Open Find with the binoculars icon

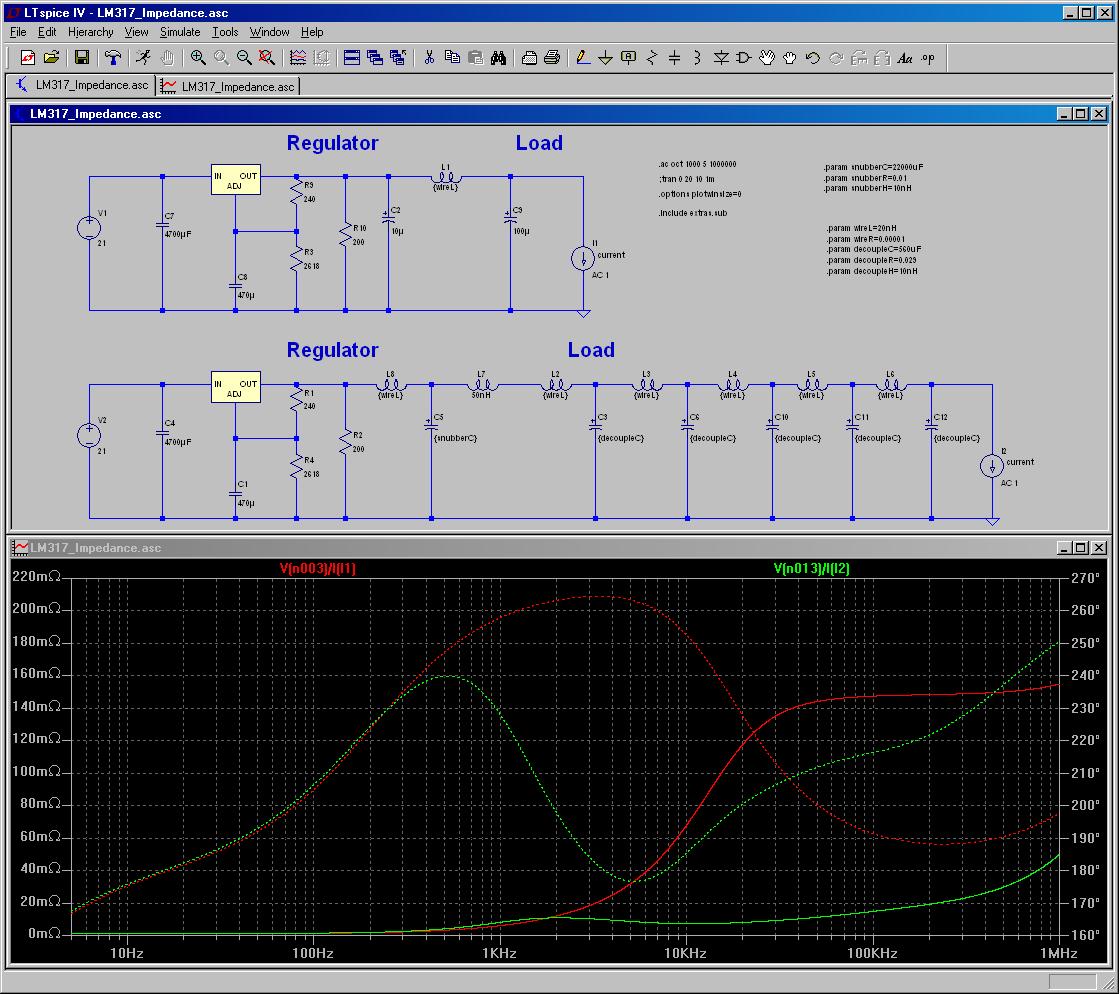point(499,58)
